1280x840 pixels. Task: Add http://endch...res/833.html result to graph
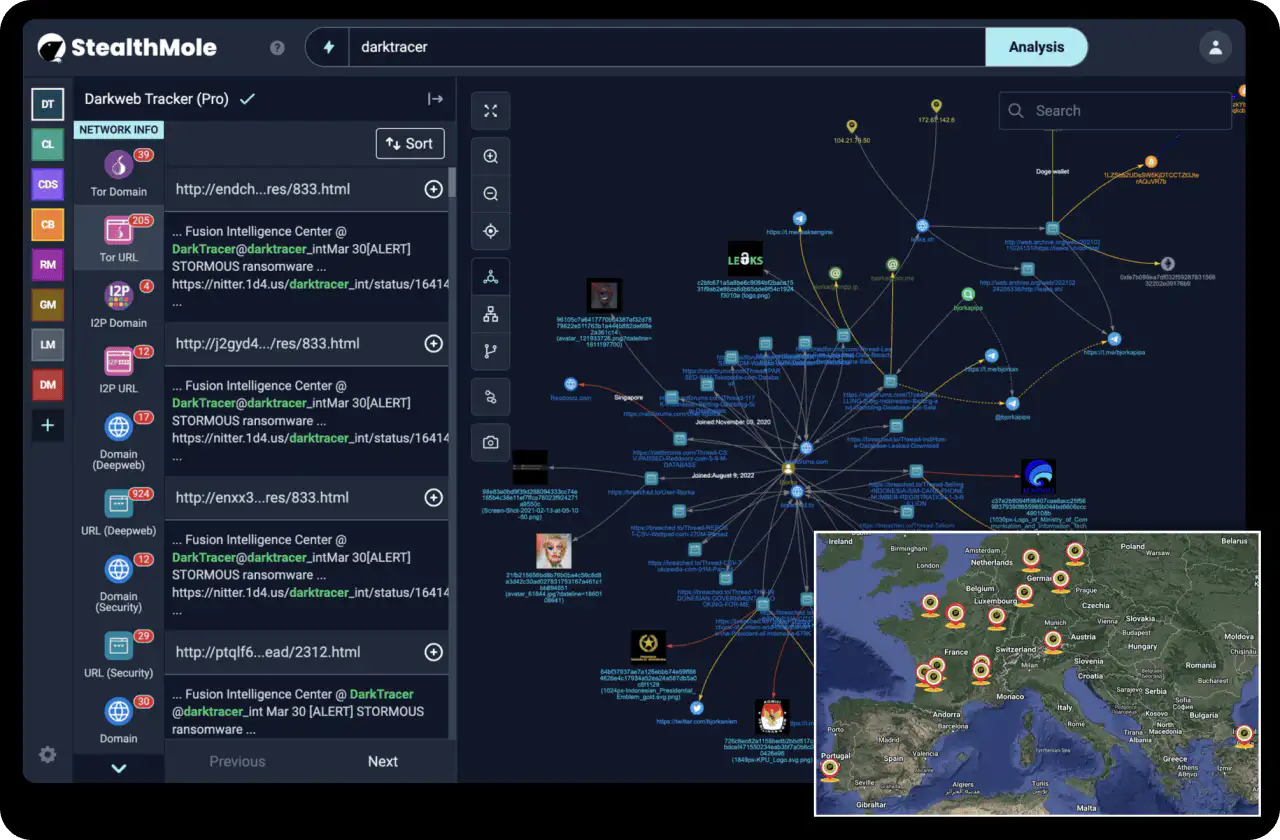[434, 189]
